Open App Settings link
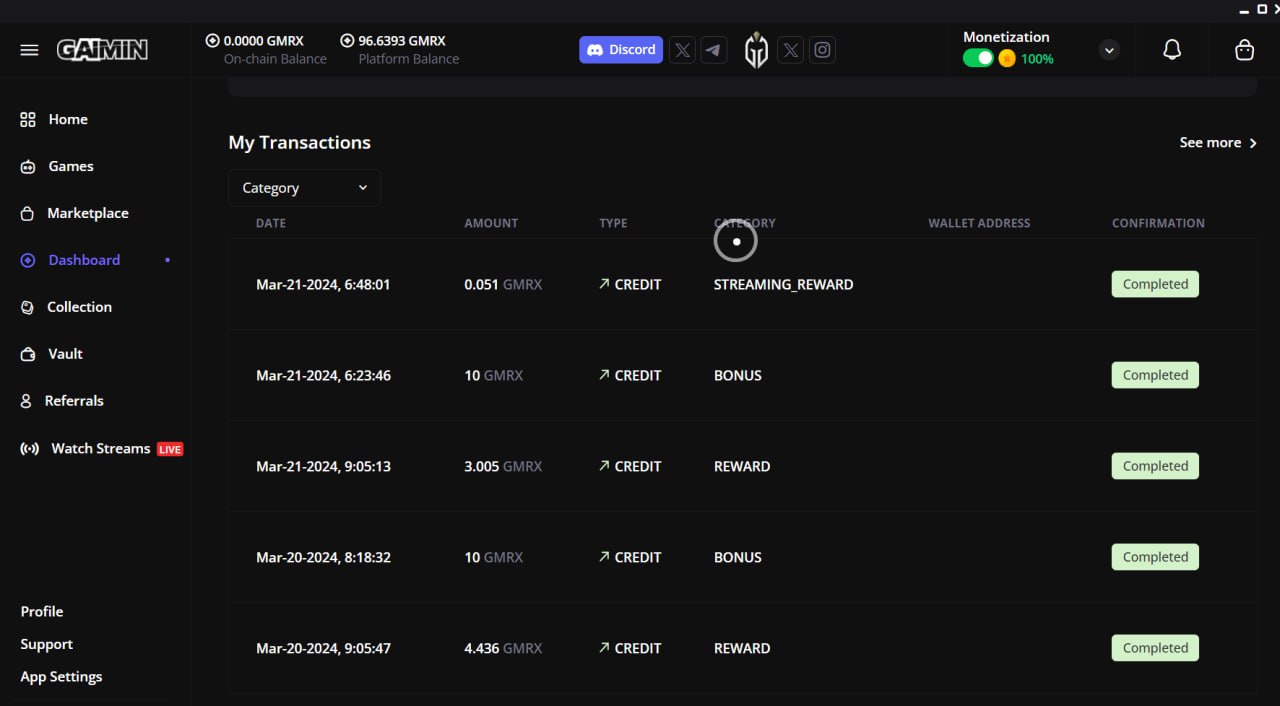Image resolution: width=1280 pixels, height=706 pixels. (x=61, y=677)
